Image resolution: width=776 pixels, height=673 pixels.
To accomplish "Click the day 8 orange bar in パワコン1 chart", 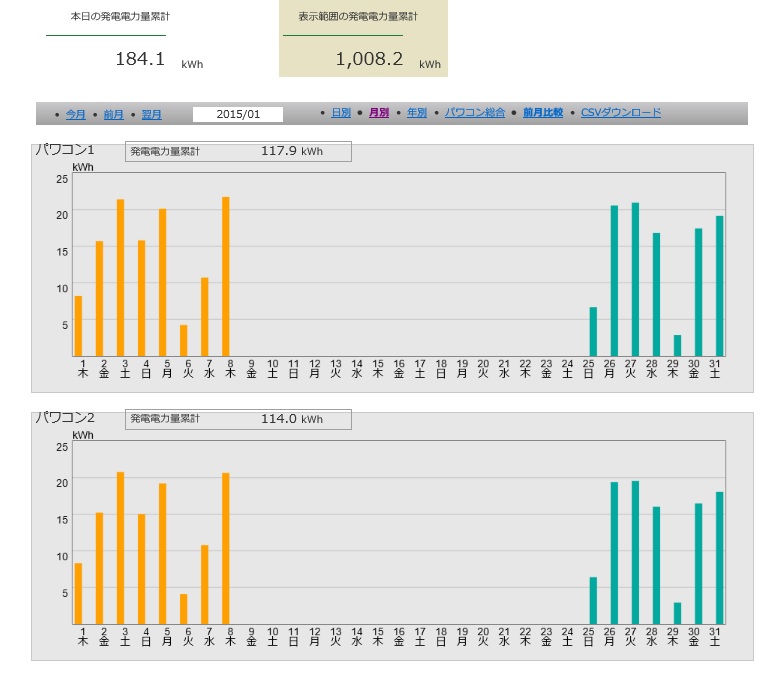I will pyautogui.click(x=226, y=277).
